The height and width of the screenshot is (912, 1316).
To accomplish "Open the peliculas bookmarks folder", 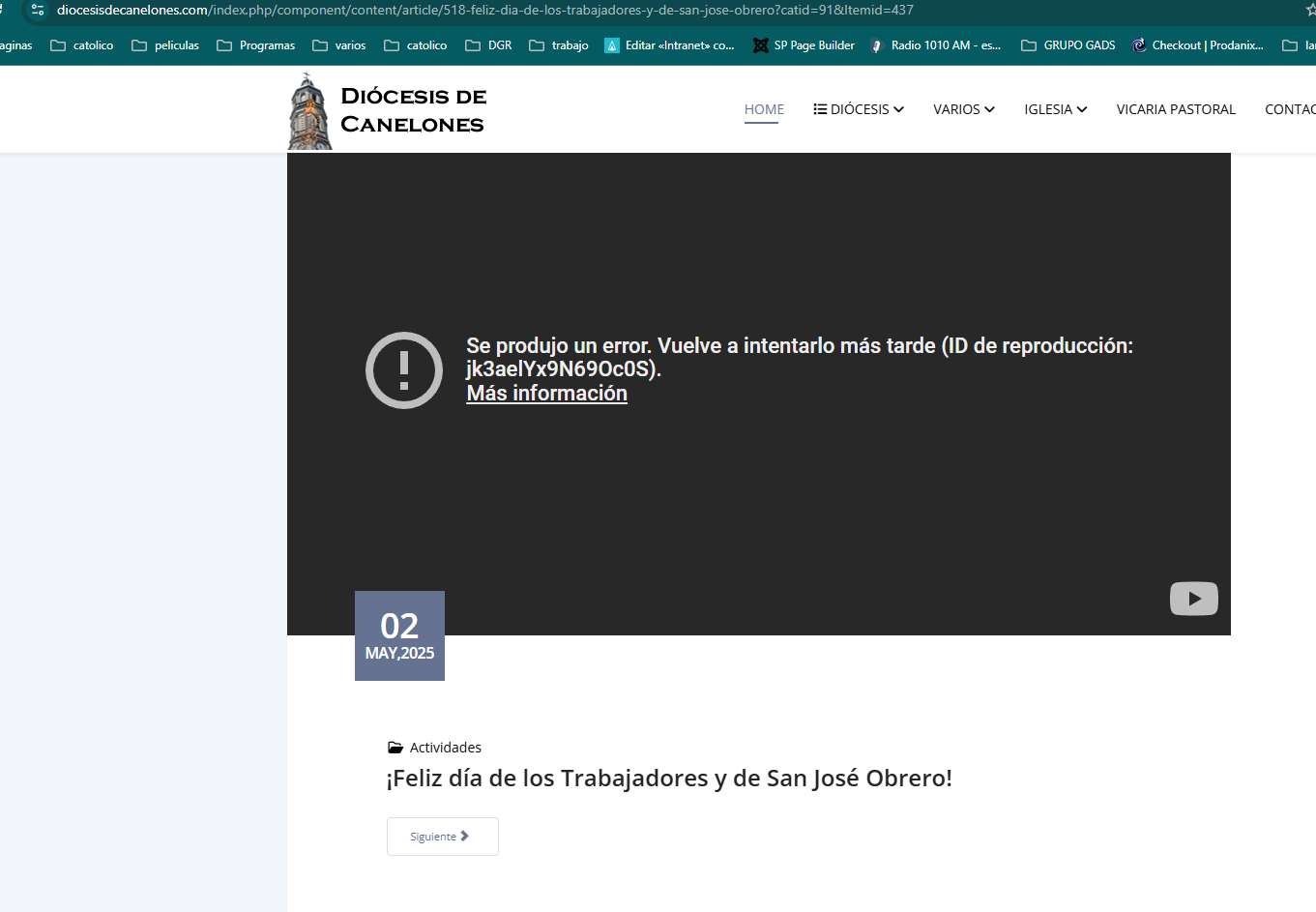I will pos(165,45).
